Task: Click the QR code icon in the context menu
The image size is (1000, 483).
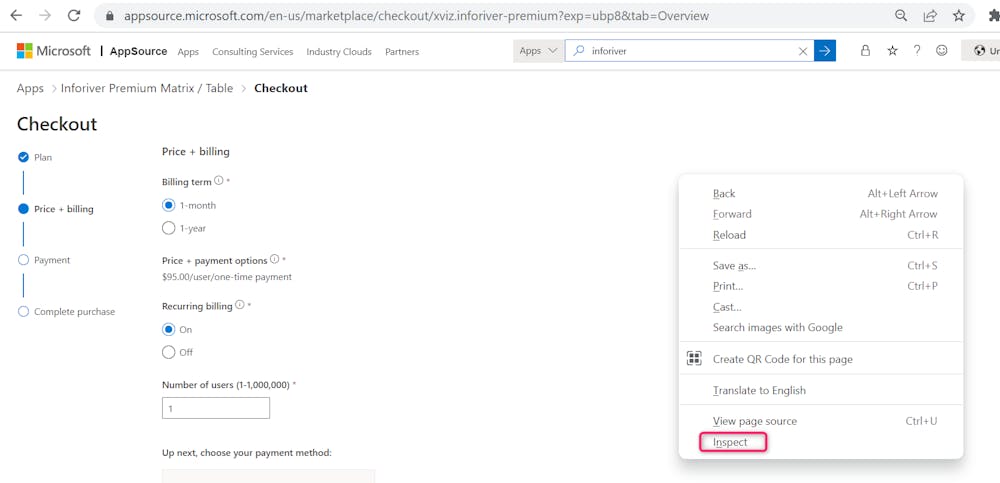Action: (x=694, y=359)
